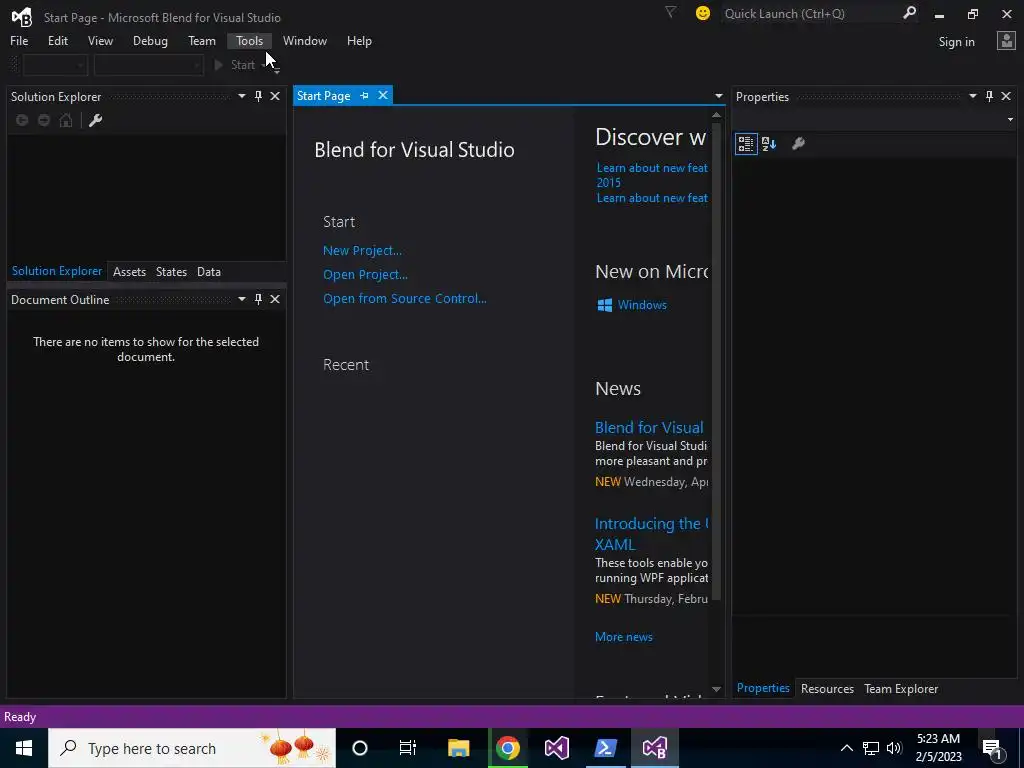Open PowerShell from the taskbar
Screen dimensions: 1024x768
(605, 748)
